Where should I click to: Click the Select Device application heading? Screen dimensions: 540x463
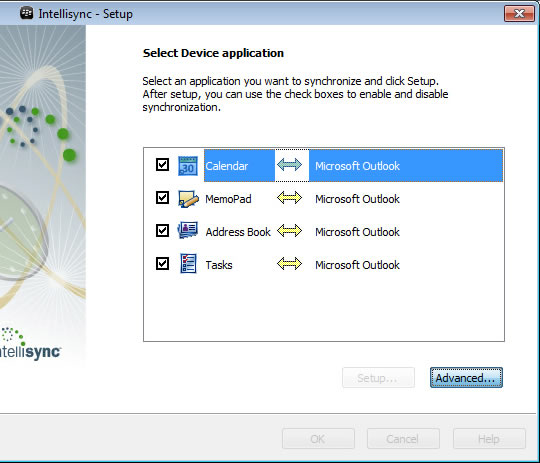pos(213,53)
